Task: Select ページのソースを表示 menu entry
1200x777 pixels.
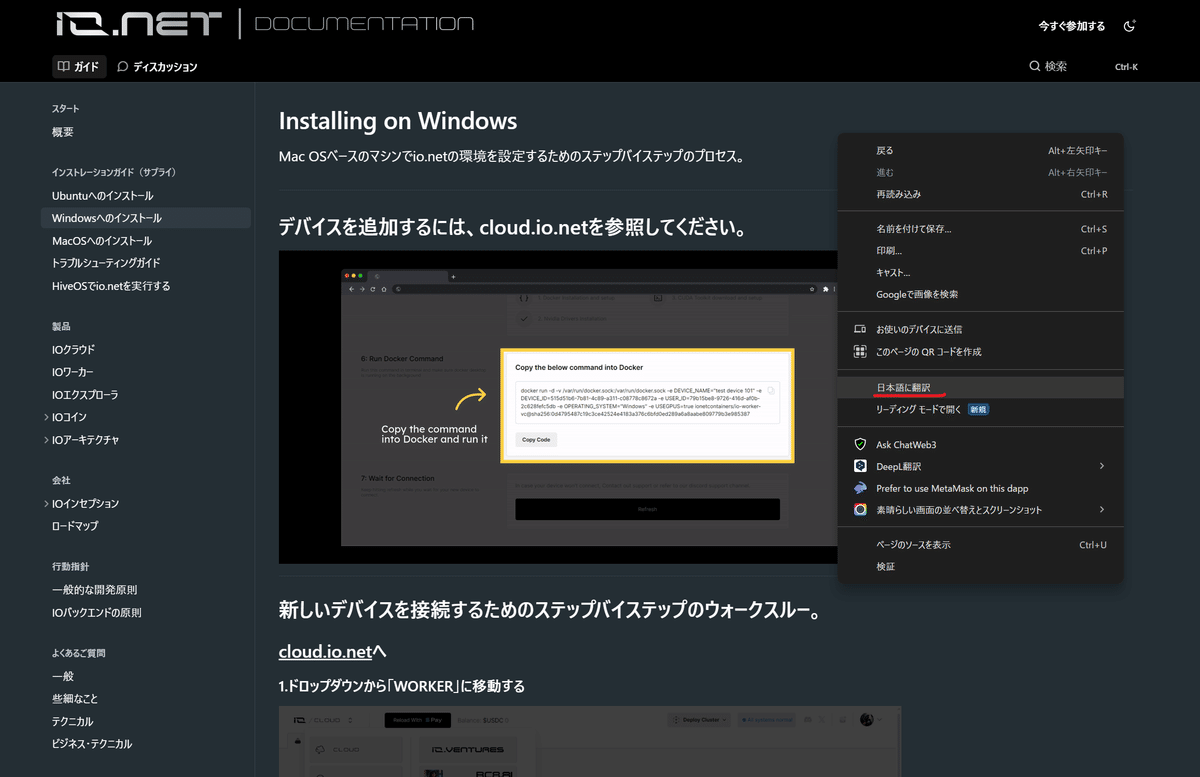Action: (980, 545)
